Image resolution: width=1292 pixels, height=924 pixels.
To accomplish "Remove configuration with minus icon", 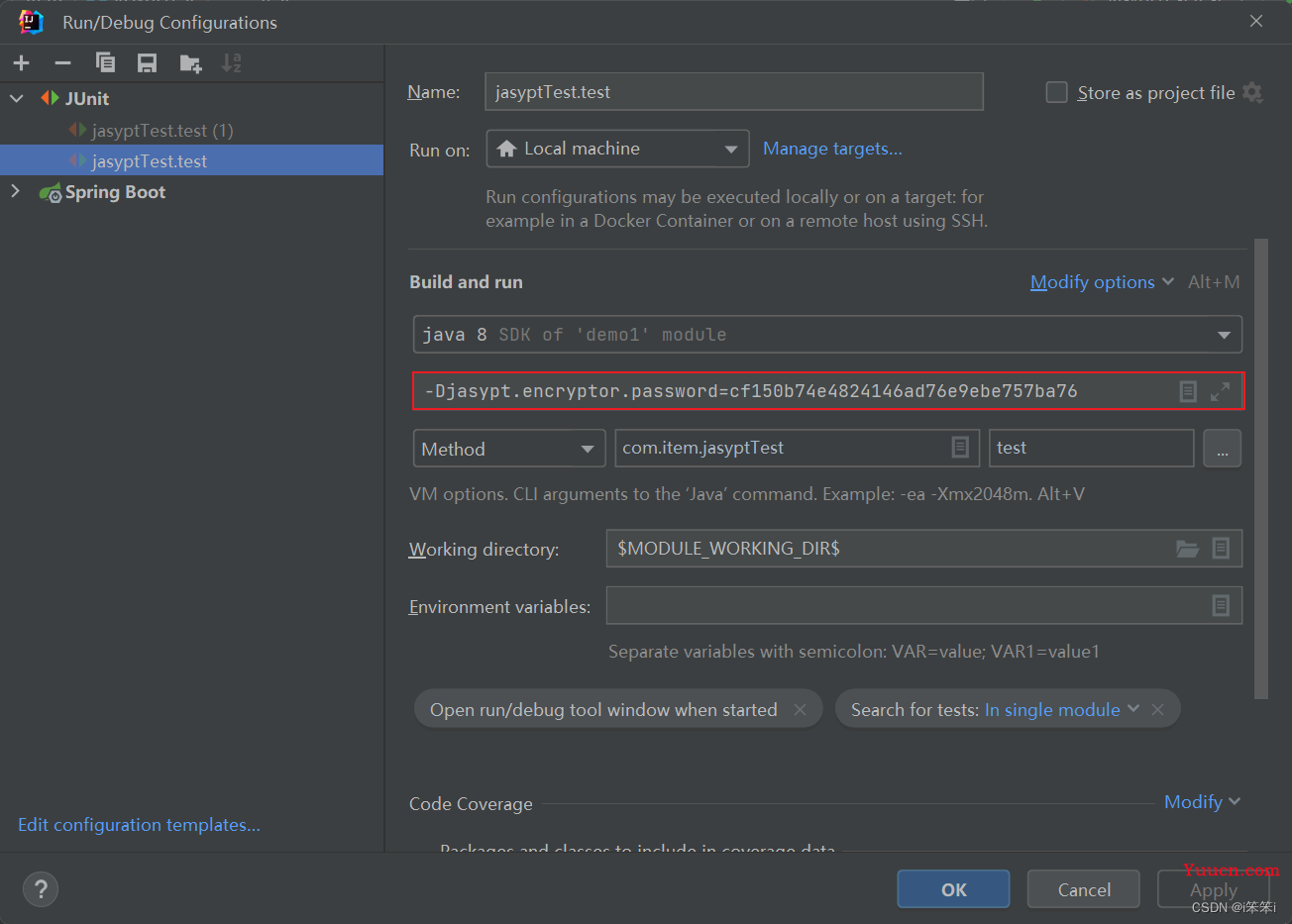I will [x=63, y=63].
